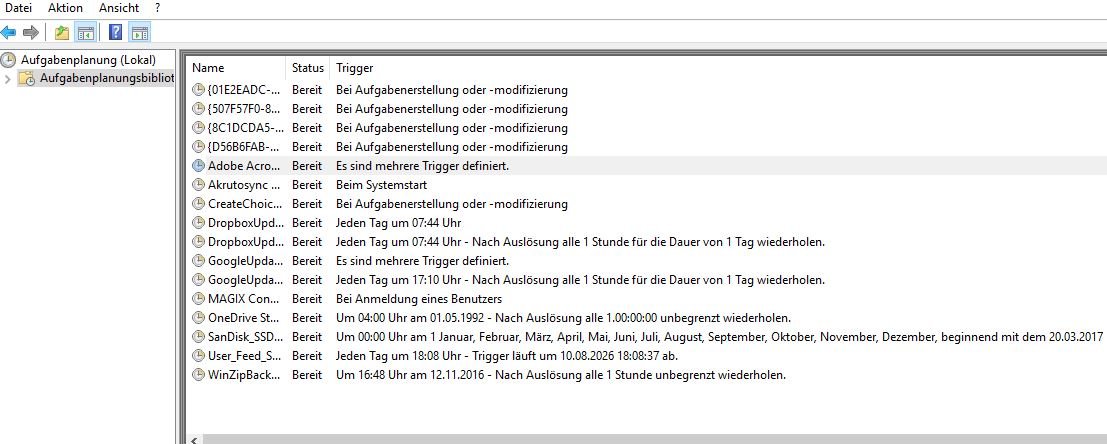Click GoogleUpda... 'Es sind mehrere Trigger definiert.' text
This screenshot has height=444, width=1107.
click(x=422, y=260)
